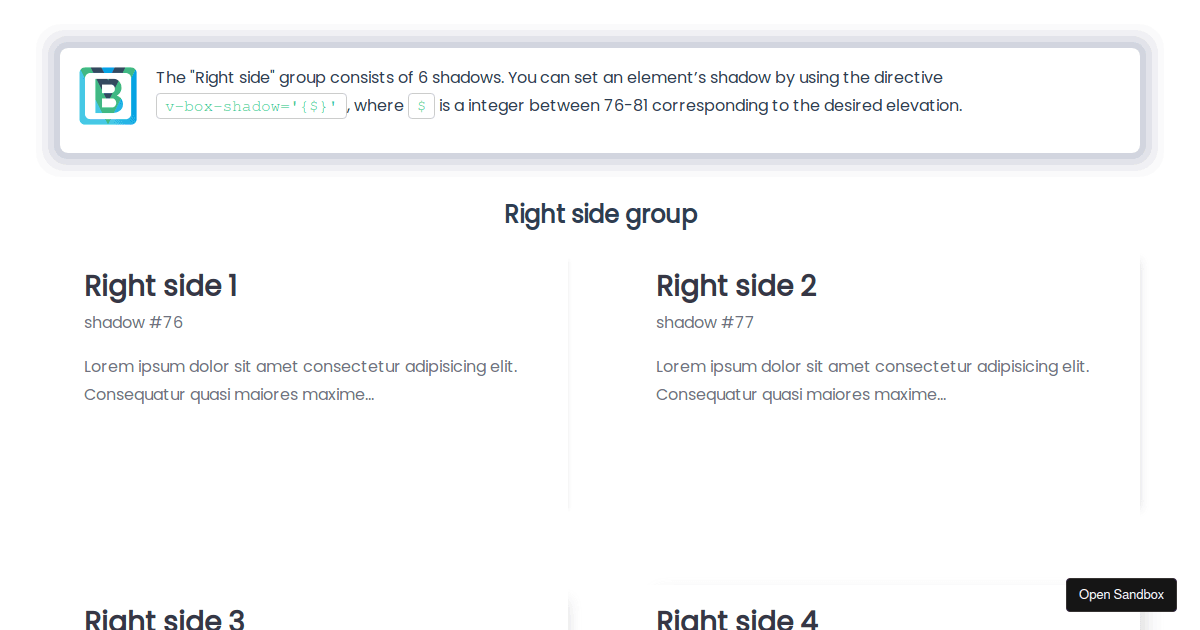The width and height of the screenshot is (1200, 630).
Task: Click the Right side group heading
Action: click(x=601, y=213)
